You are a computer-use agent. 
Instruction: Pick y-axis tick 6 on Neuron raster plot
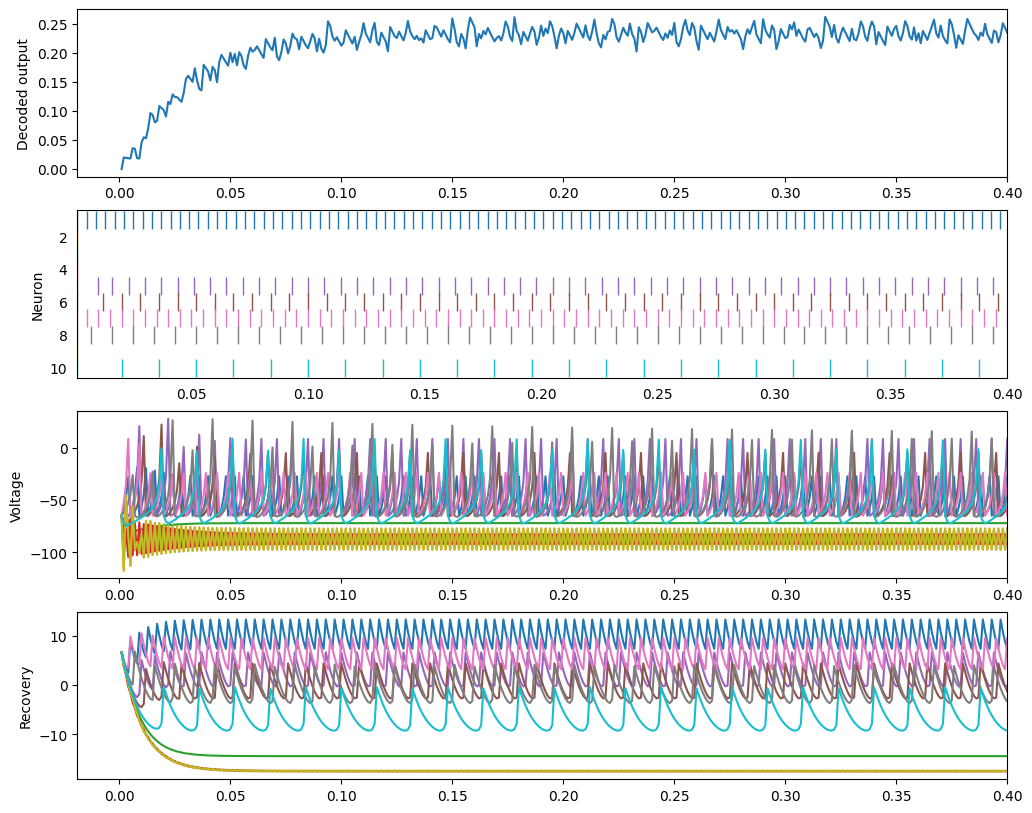pos(63,303)
